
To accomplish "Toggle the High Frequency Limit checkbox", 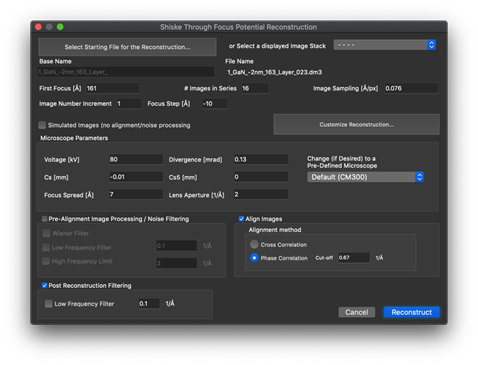I will (x=46, y=261).
